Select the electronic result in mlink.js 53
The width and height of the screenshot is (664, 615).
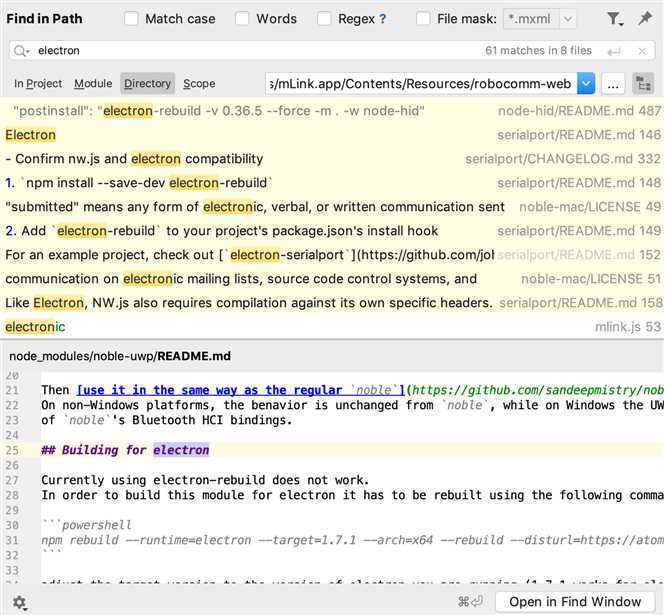332,327
